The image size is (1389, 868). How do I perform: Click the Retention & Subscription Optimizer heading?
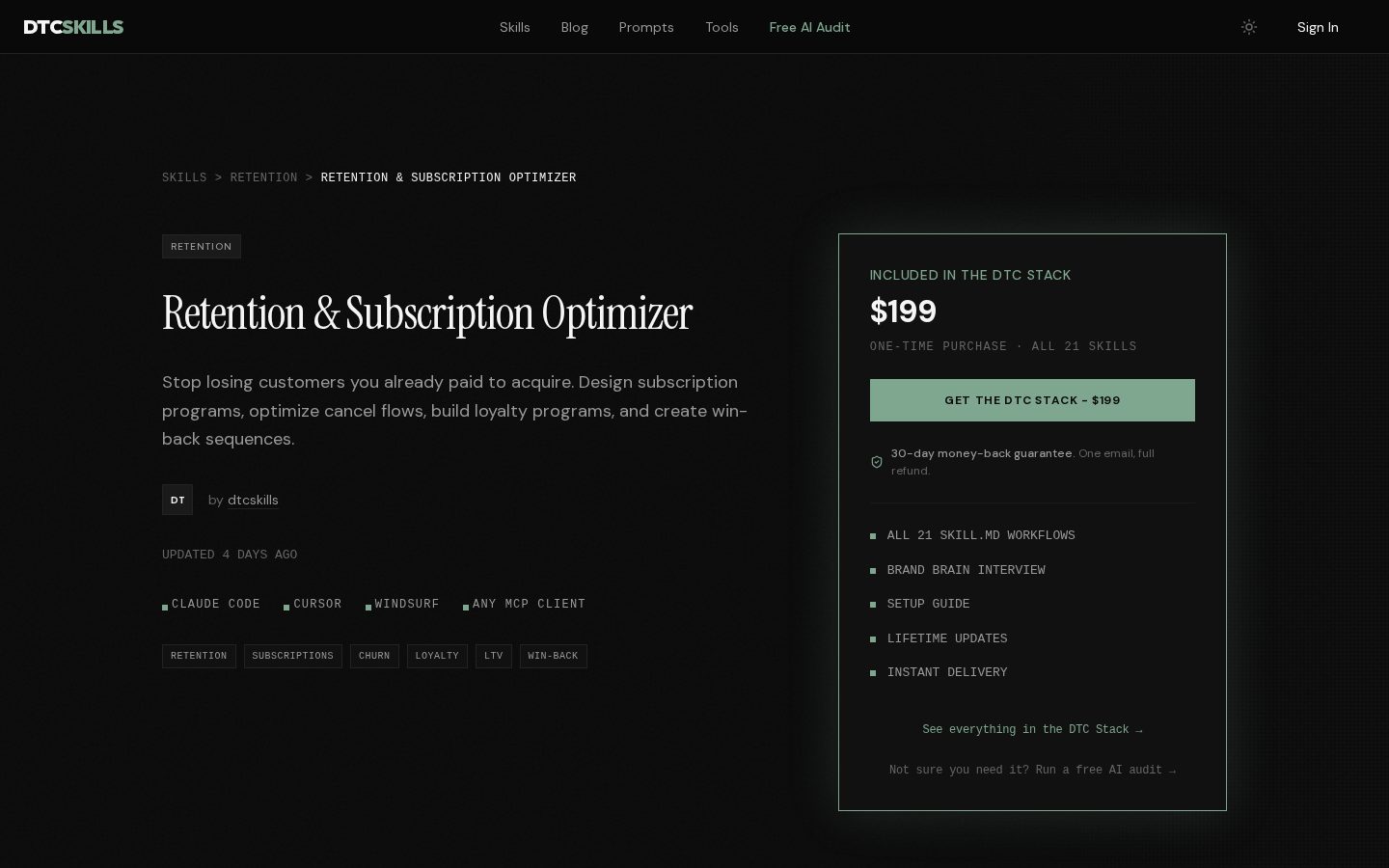click(427, 313)
